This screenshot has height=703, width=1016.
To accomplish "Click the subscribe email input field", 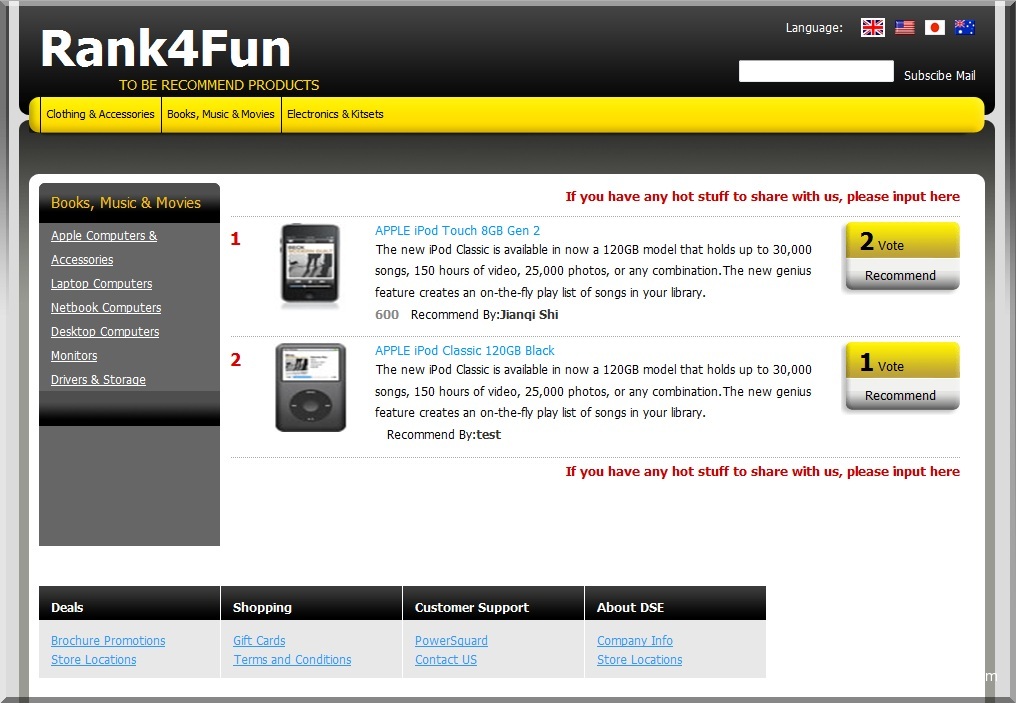I will pos(815,72).
